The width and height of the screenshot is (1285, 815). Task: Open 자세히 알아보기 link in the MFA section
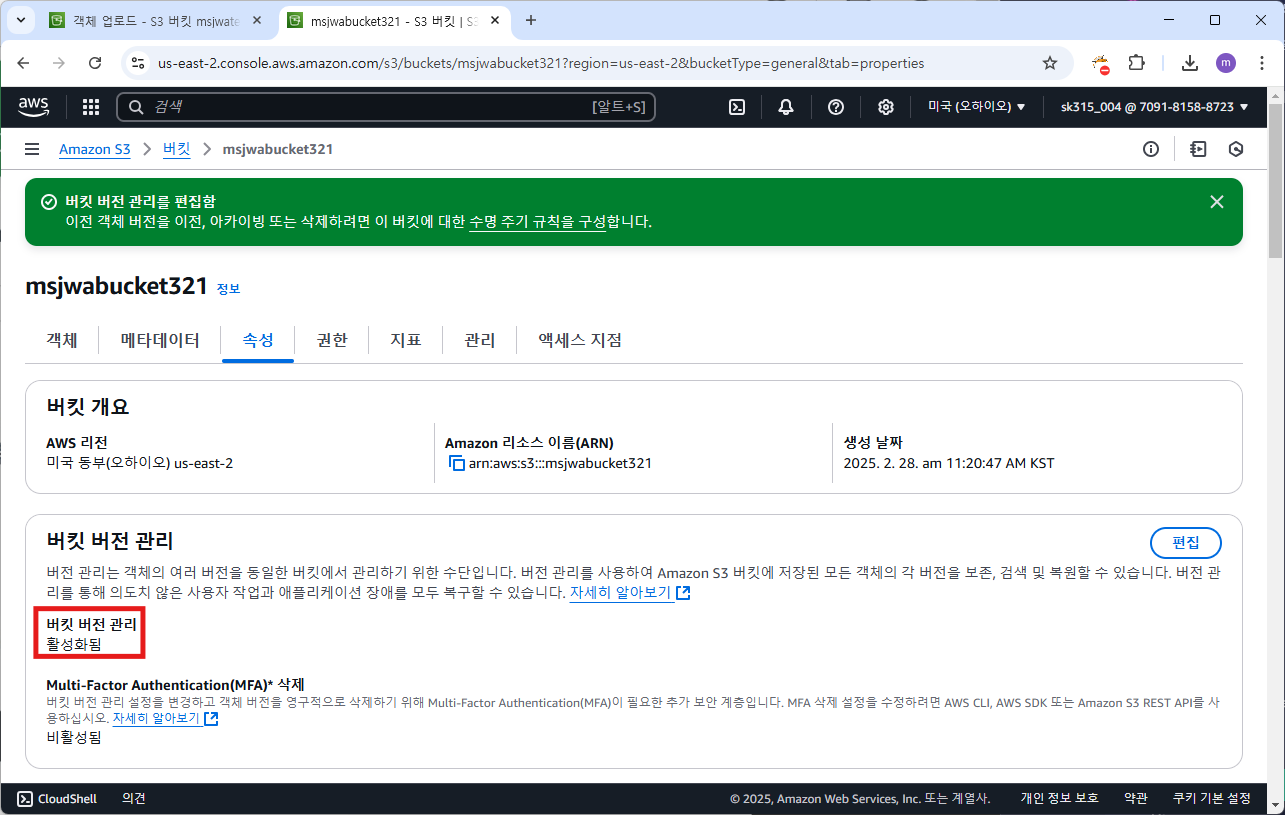click(x=165, y=718)
